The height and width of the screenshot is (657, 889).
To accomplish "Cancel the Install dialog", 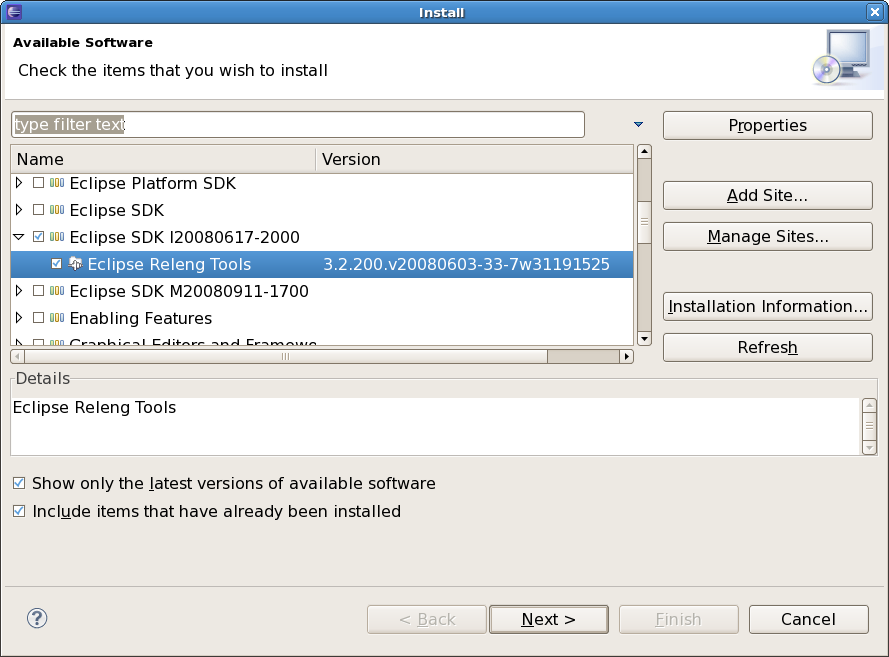I will 808,620.
